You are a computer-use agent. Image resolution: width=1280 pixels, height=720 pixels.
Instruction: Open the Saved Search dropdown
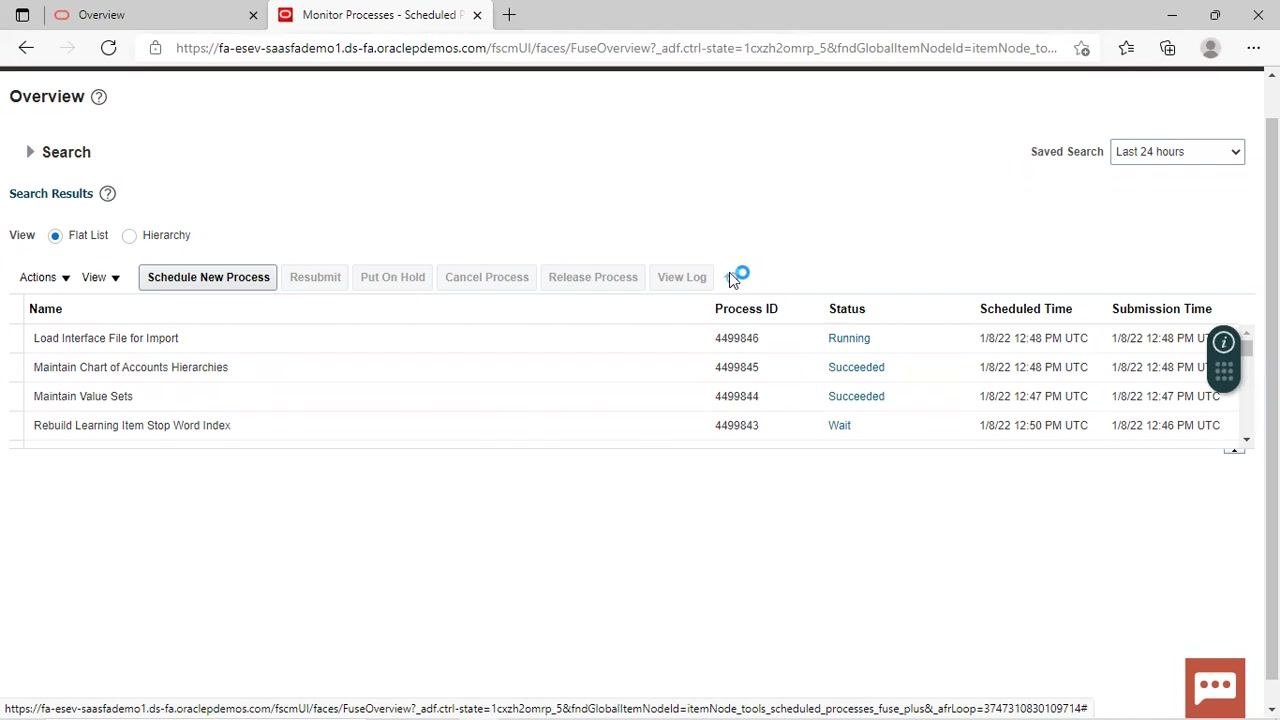[x=1177, y=152]
